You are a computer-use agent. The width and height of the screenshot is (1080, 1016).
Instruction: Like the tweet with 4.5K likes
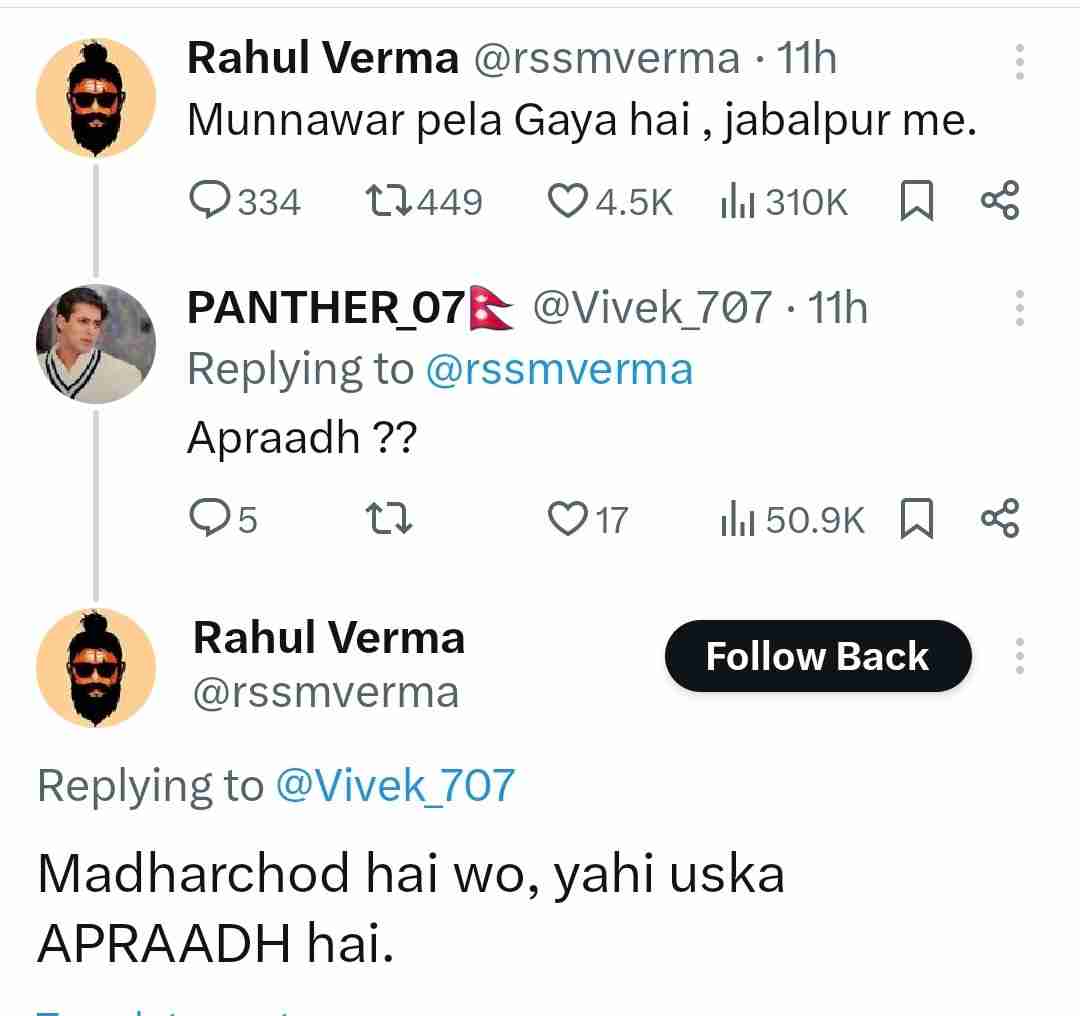click(x=569, y=202)
